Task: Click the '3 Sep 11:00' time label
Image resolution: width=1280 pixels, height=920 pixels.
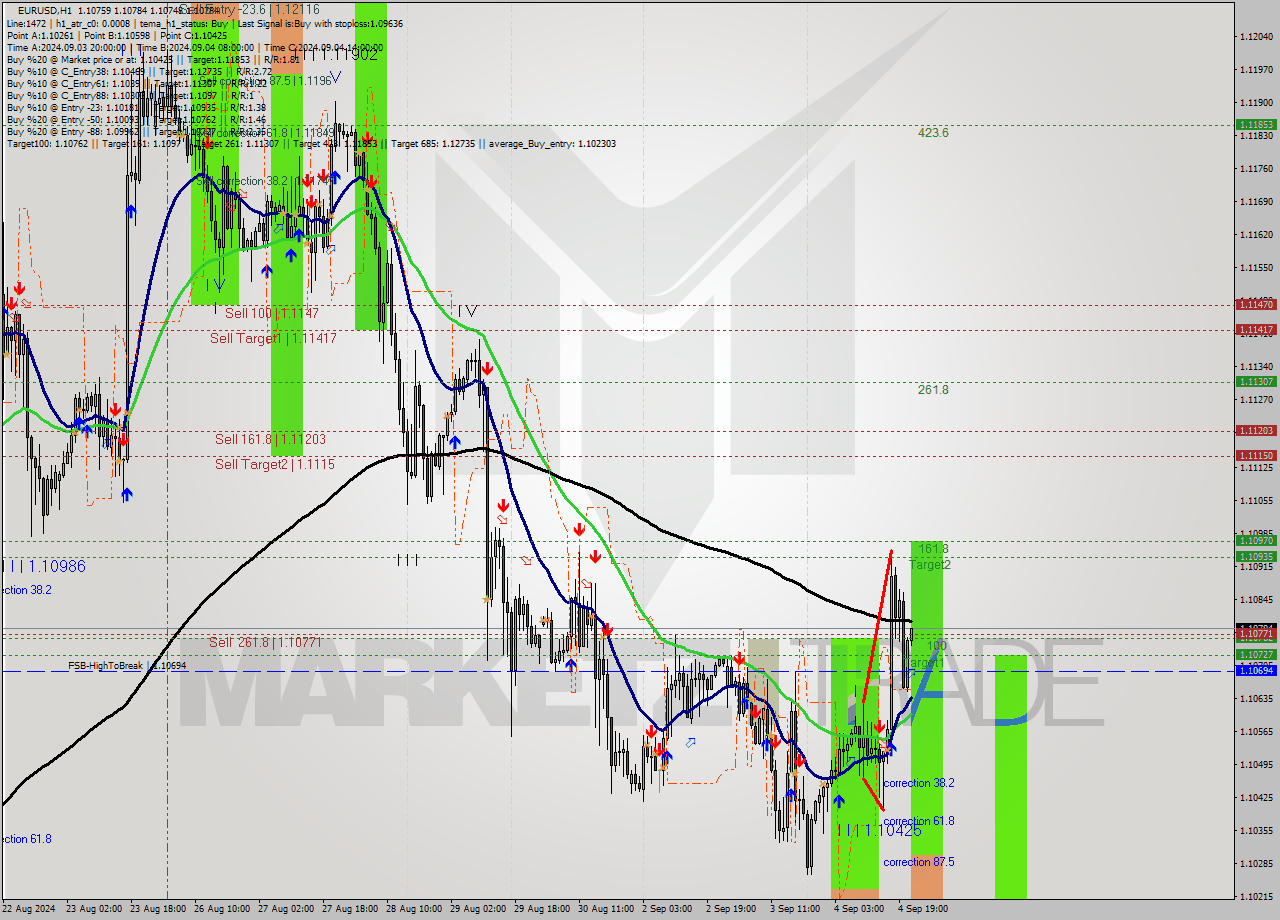Action: pyautogui.click(x=795, y=909)
